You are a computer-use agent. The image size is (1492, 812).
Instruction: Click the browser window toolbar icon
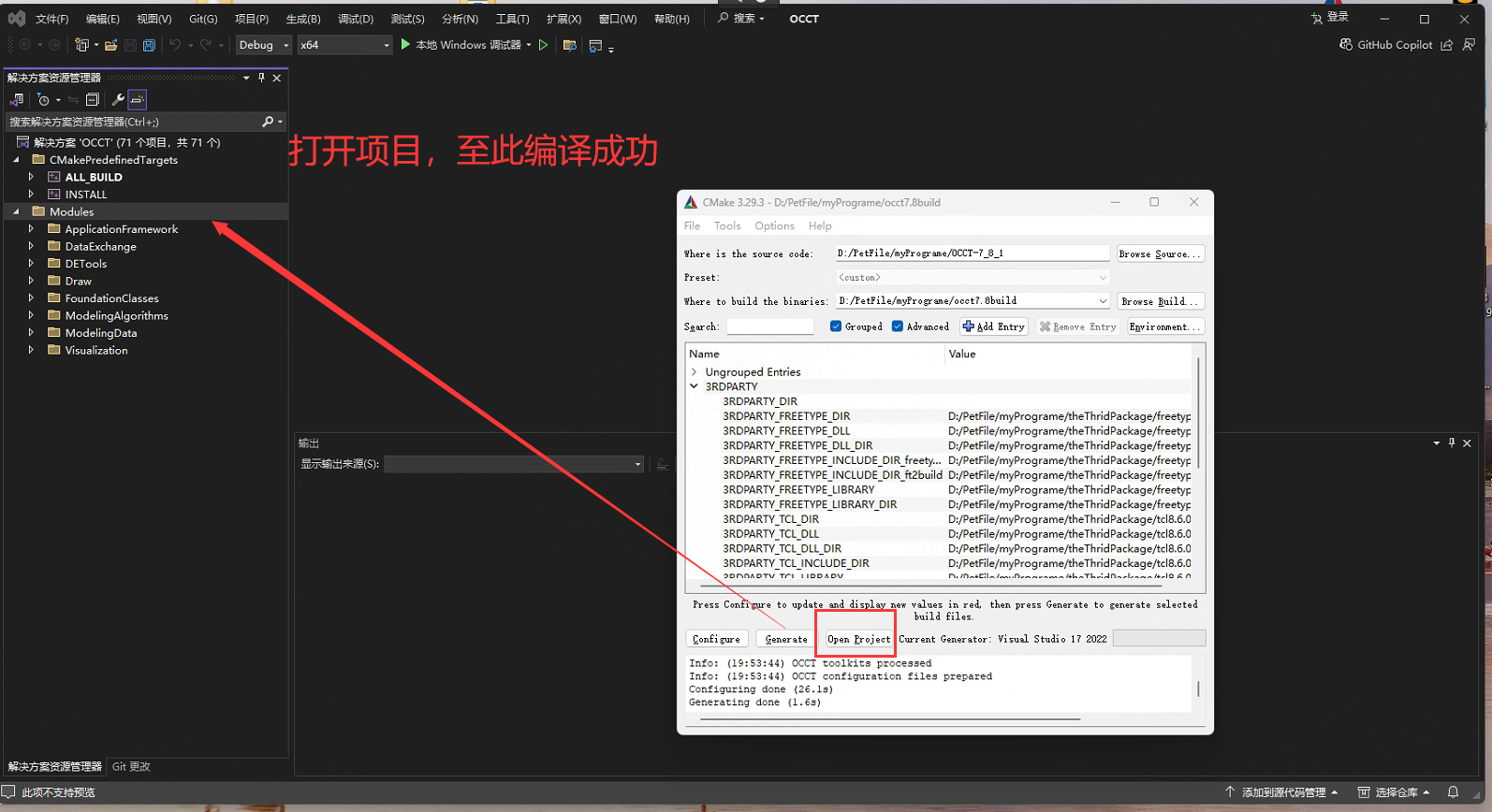[x=595, y=45]
